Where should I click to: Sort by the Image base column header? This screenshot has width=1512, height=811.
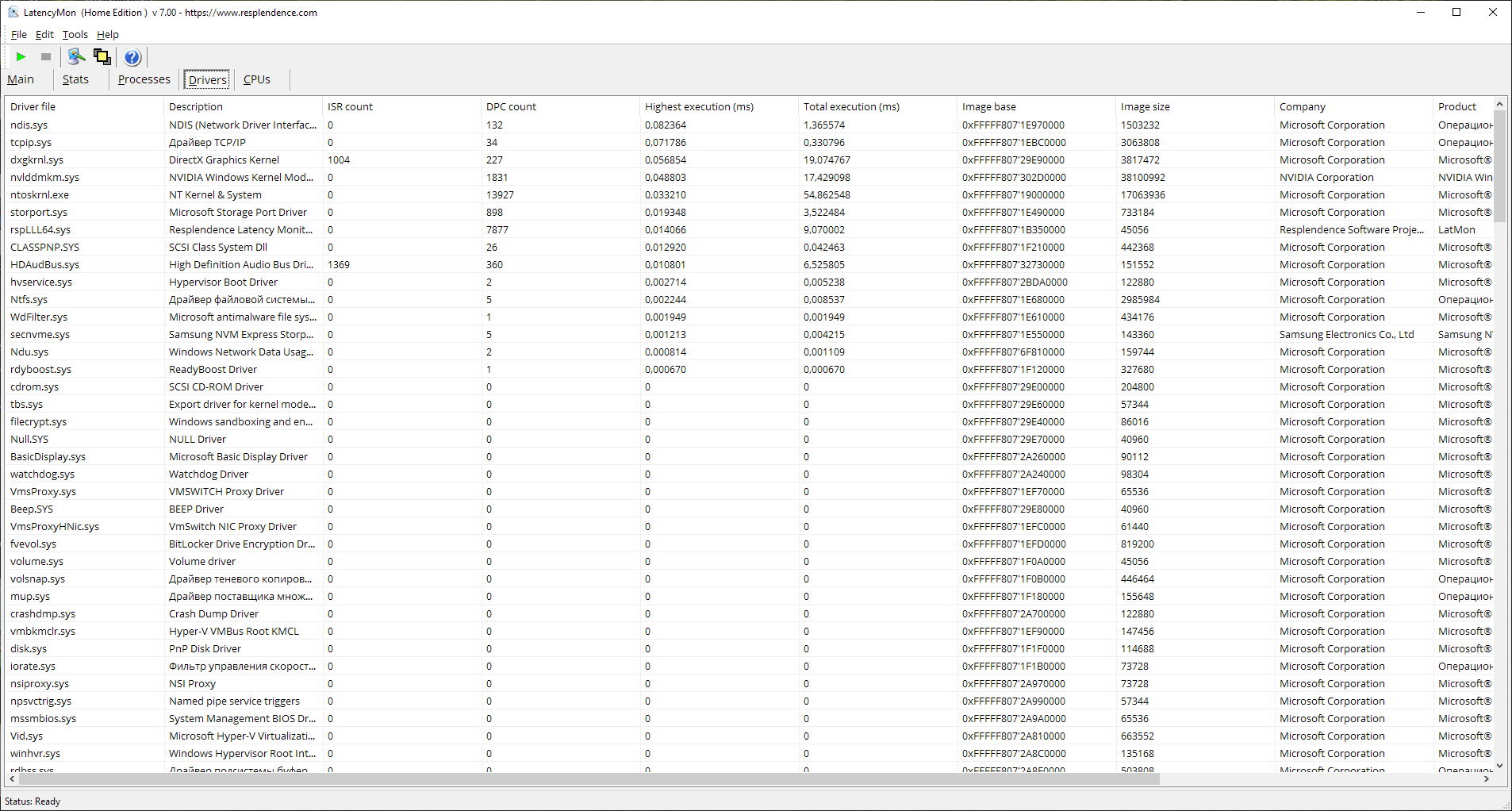(x=1036, y=106)
